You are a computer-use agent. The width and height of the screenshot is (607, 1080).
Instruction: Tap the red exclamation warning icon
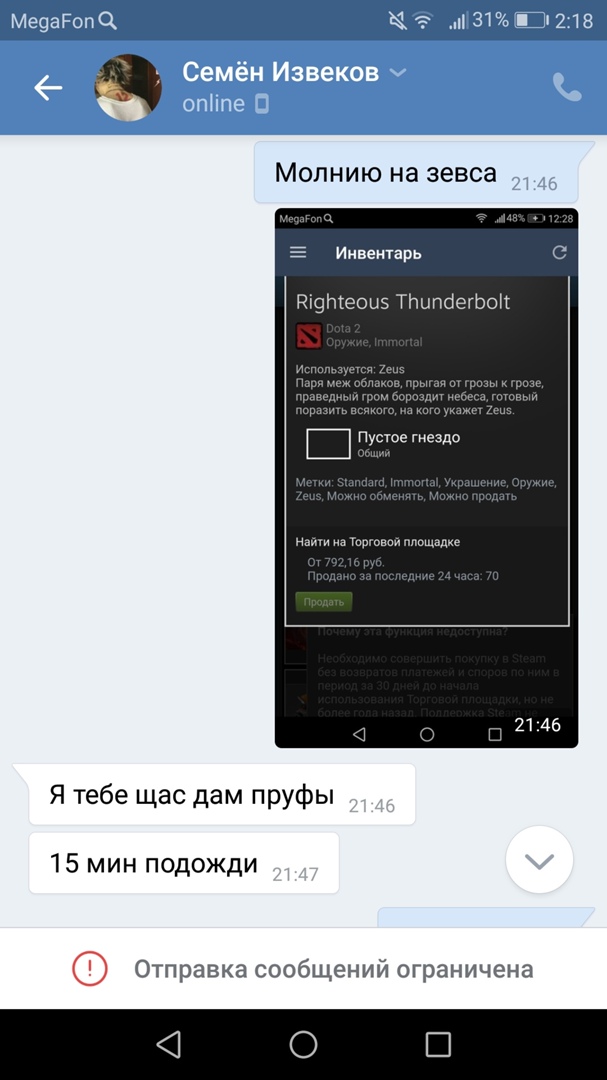pos(90,968)
